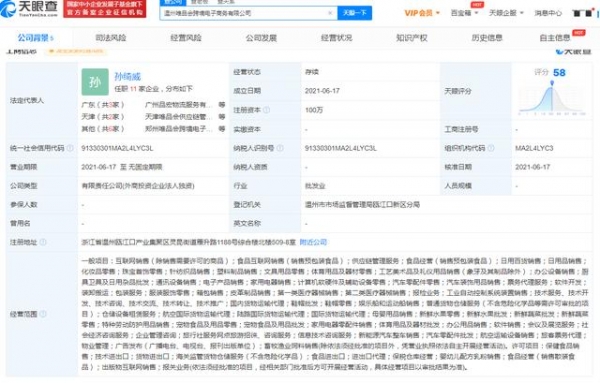Open the VIP会员 dropdown

tap(422, 13)
